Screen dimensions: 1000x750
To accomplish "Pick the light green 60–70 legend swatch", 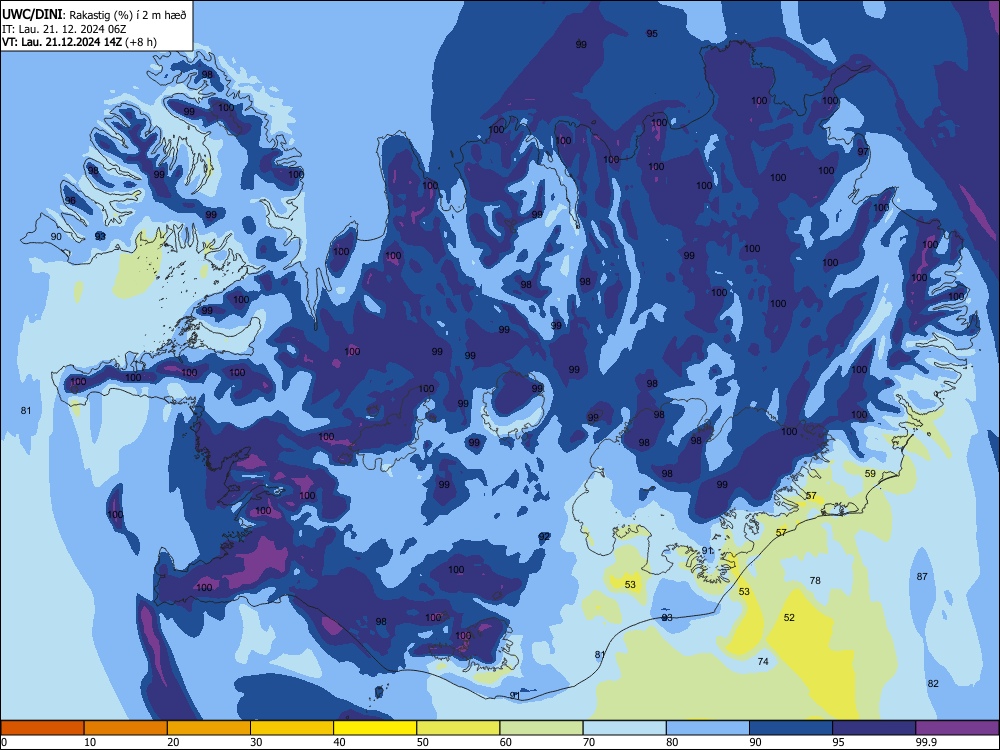I will pyautogui.click(x=541, y=728).
